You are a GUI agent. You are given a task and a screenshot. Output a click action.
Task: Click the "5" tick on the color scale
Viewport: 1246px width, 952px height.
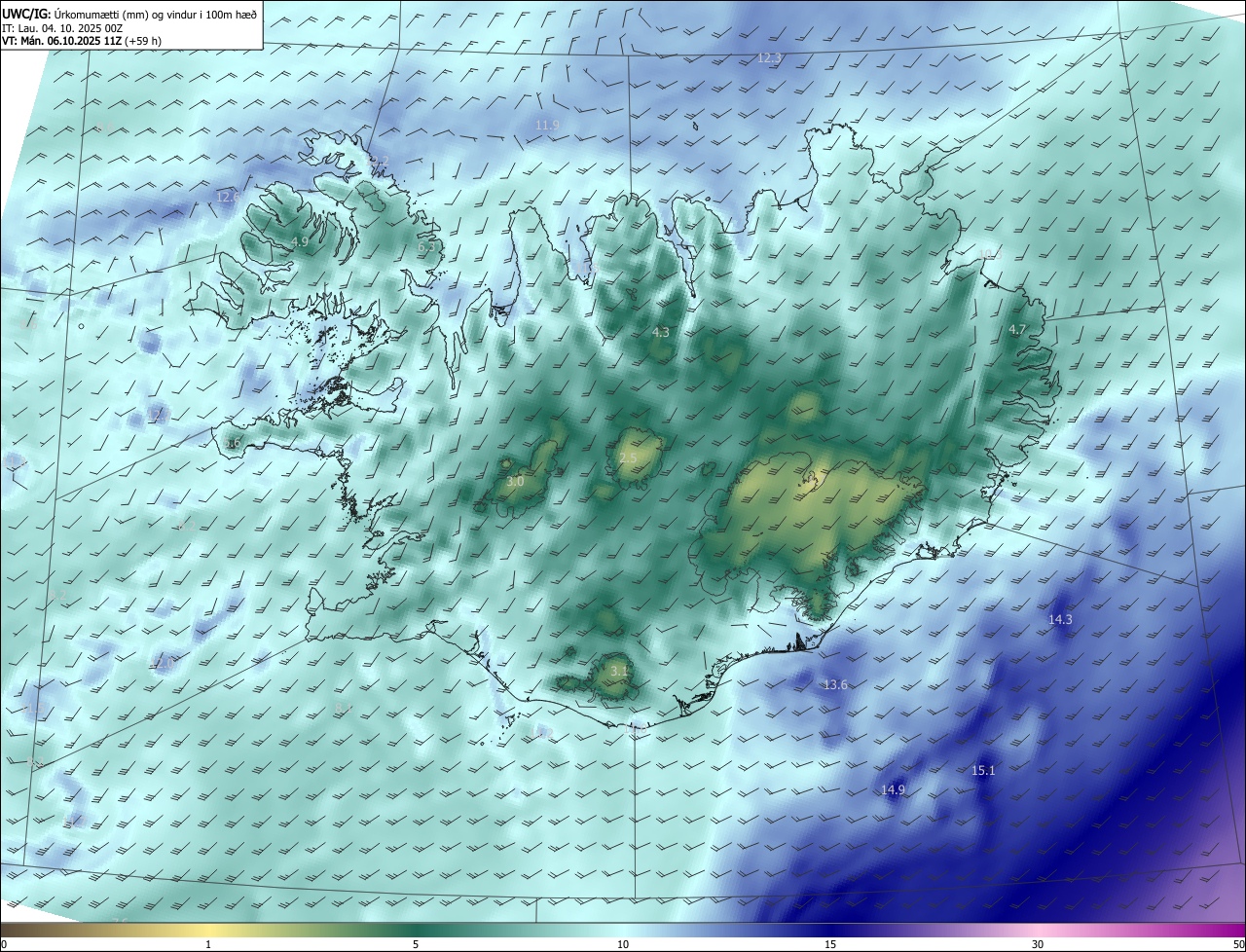[416, 944]
